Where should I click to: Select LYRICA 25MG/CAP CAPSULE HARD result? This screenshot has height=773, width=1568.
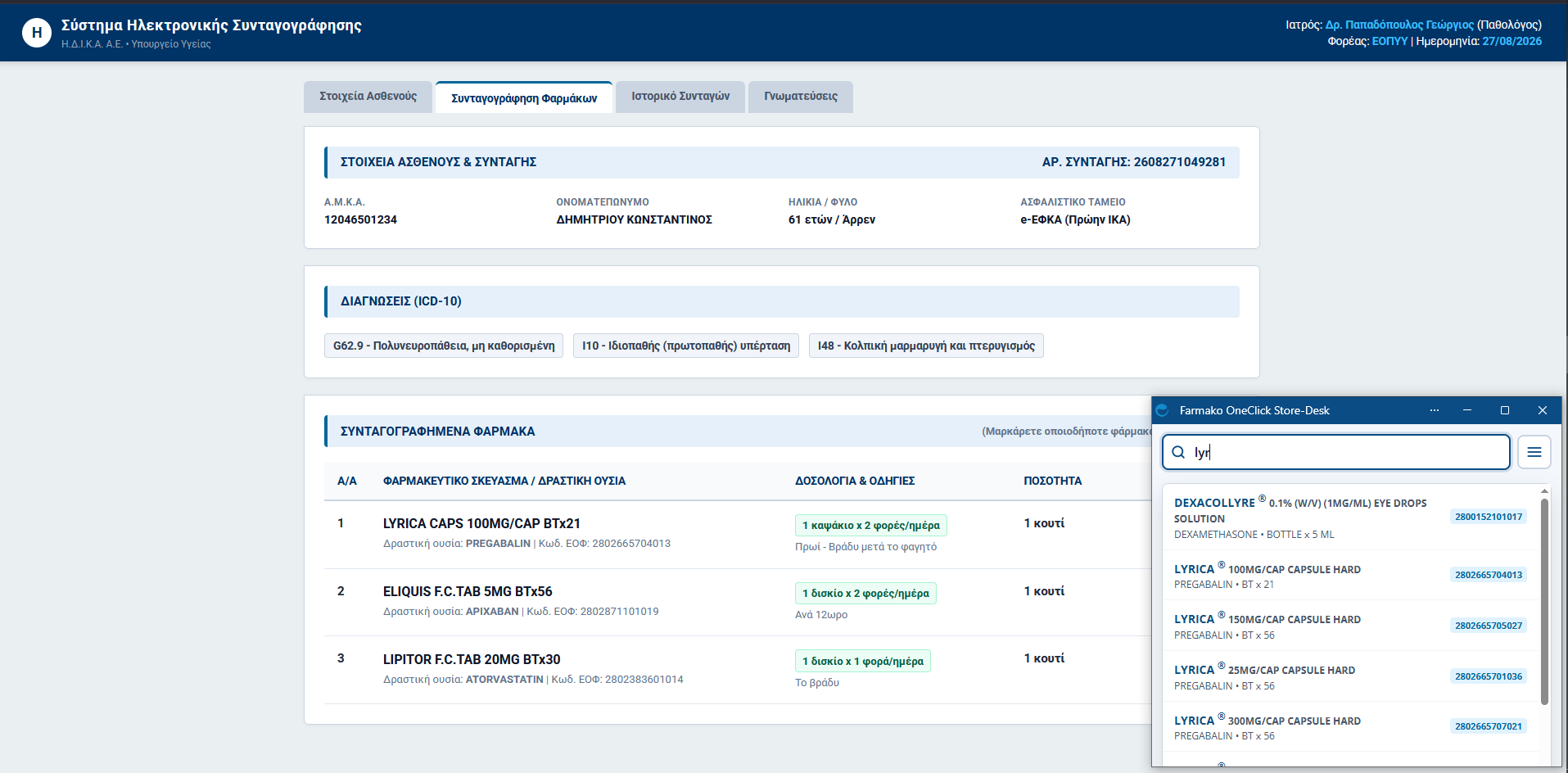1351,677
